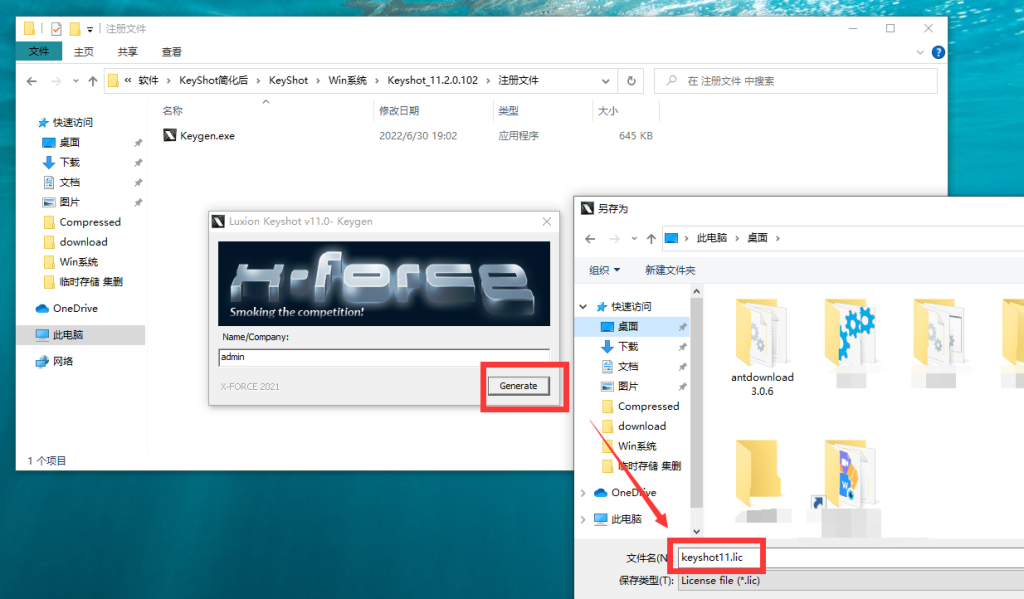Click the Keygen.exe file icon in Explorer
Viewport: 1024px width, 599px height.
pyautogui.click(x=170, y=135)
